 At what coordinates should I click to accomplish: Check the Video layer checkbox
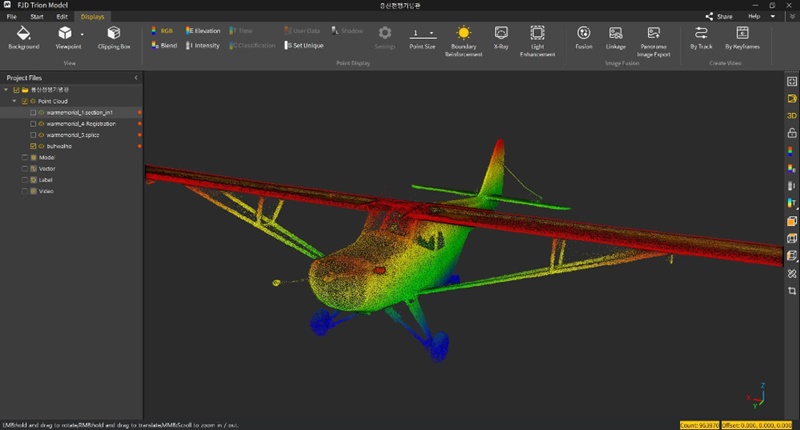(24, 191)
